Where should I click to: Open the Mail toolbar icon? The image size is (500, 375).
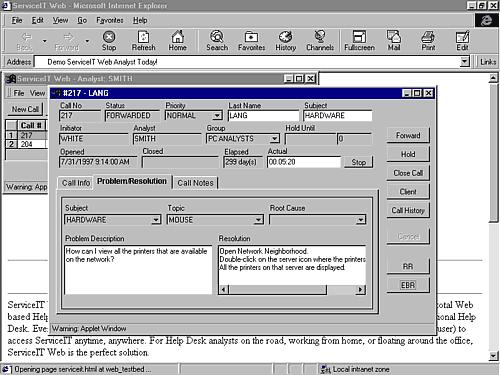[x=394, y=41]
